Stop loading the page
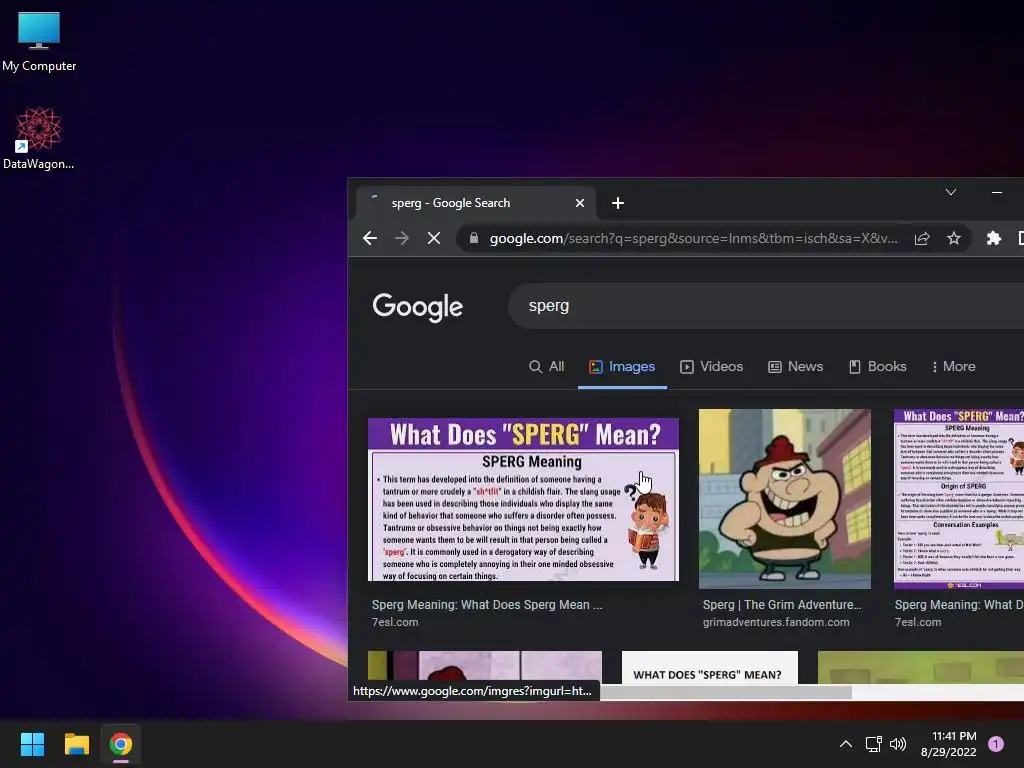Viewport: 1024px width, 768px height. (x=434, y=238)
